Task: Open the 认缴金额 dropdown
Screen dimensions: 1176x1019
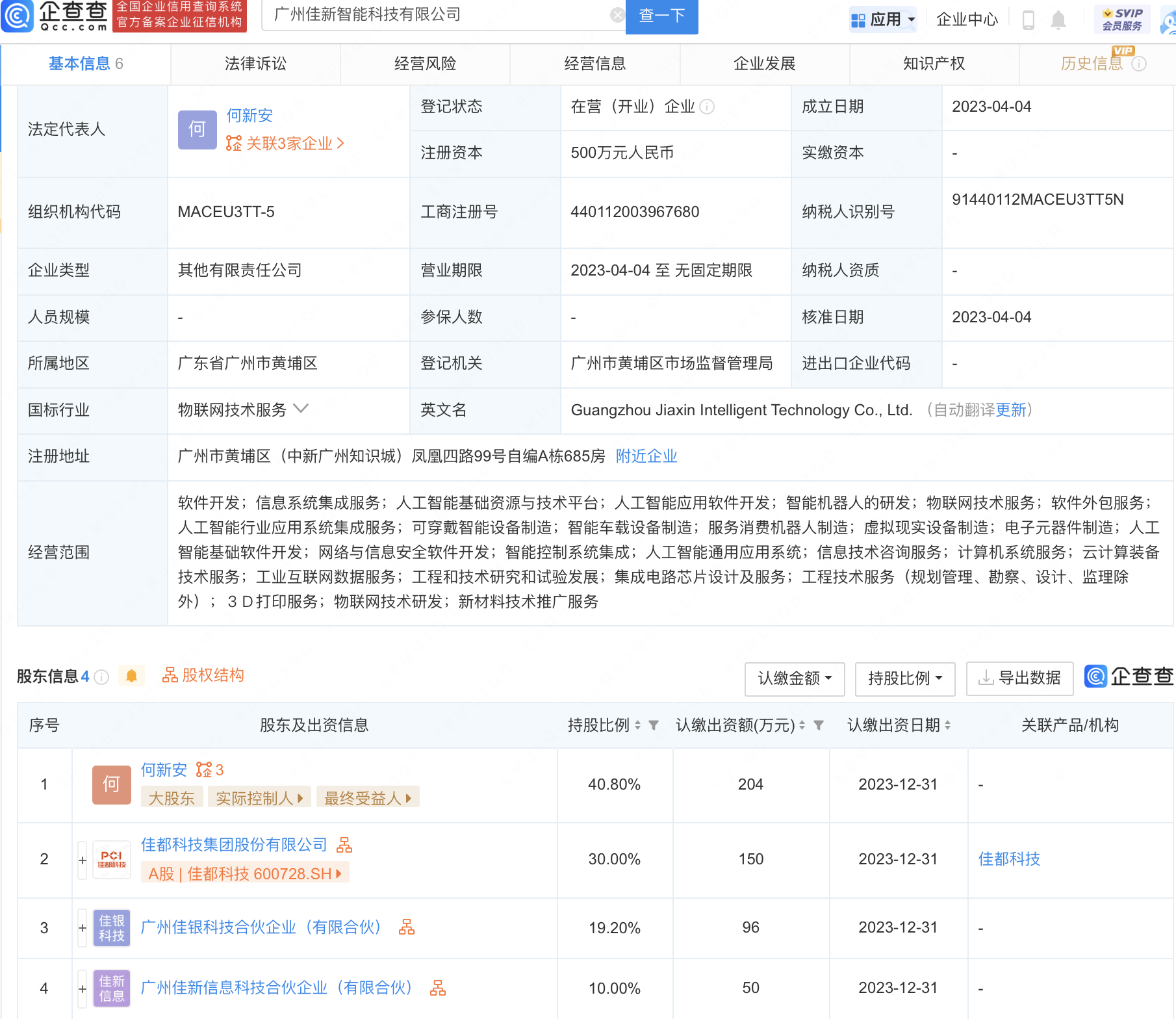Action: click(794, 678)
